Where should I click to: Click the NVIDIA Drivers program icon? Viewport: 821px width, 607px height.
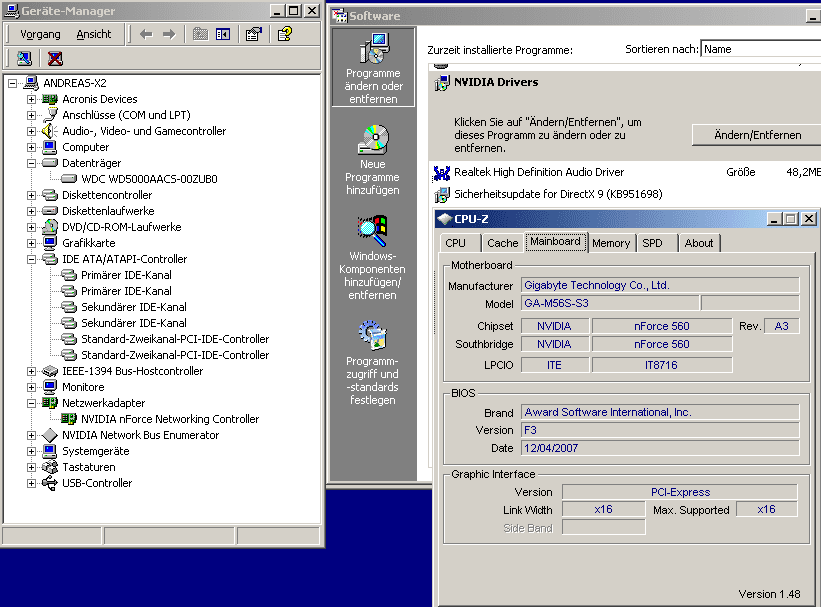pyautogui.click(x=441, y=83)
